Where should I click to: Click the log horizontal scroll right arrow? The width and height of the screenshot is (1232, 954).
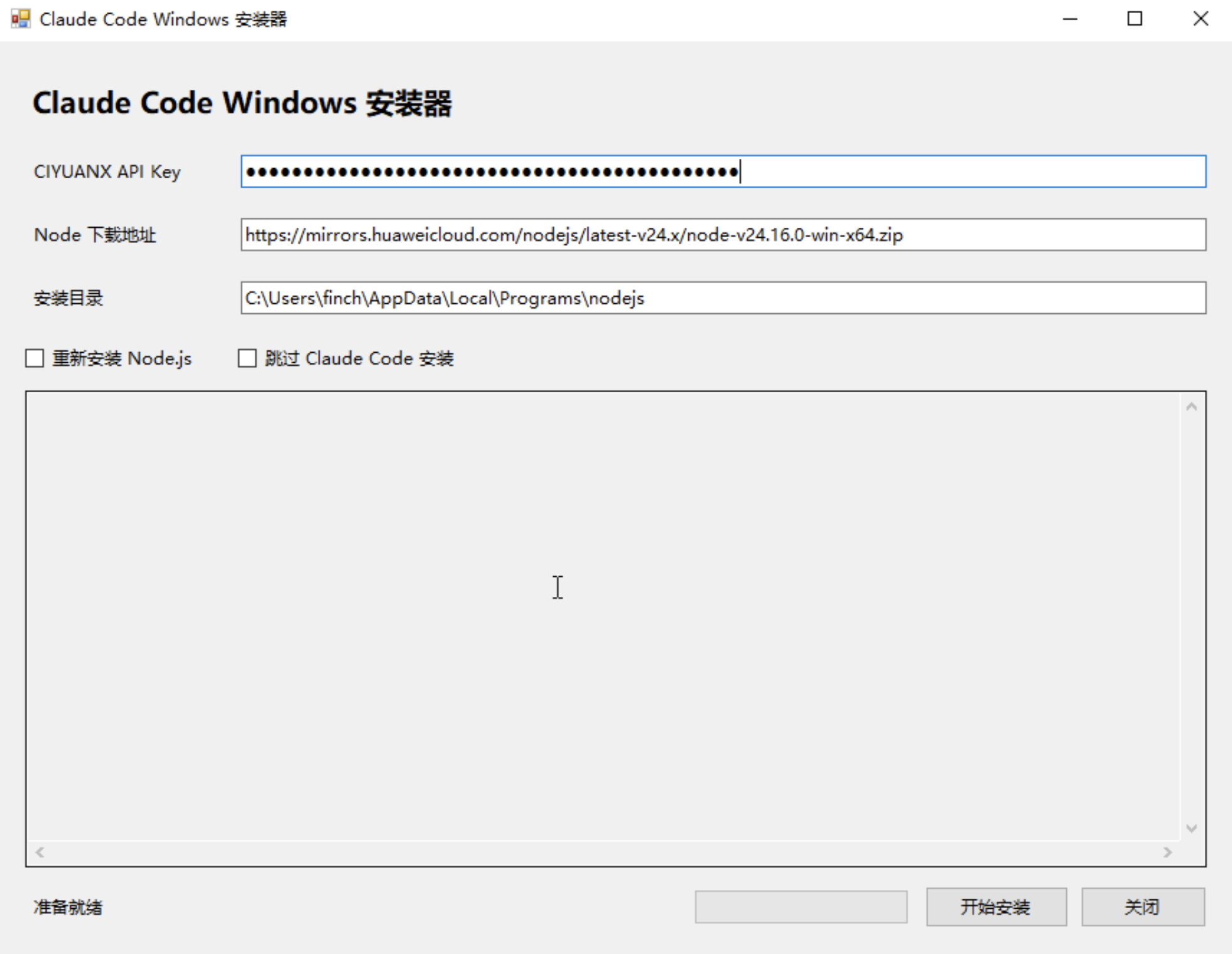(x=1168, y=852)
